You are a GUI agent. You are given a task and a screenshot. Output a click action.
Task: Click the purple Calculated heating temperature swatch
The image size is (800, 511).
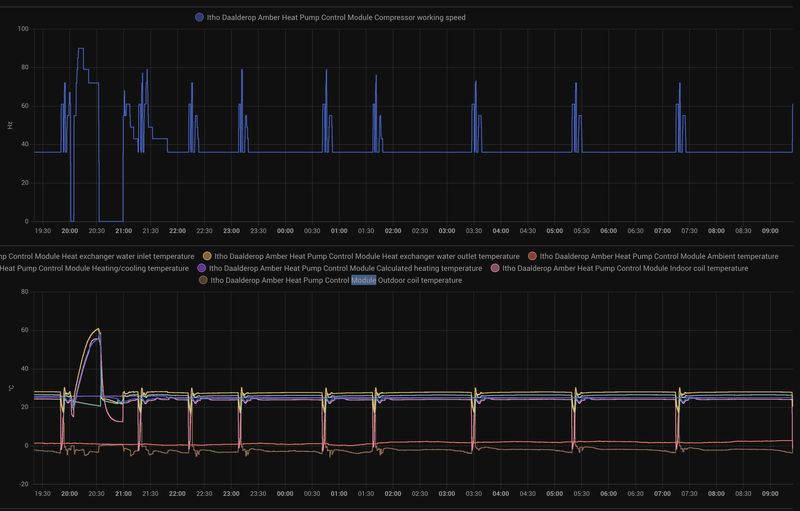coord(202,268)
